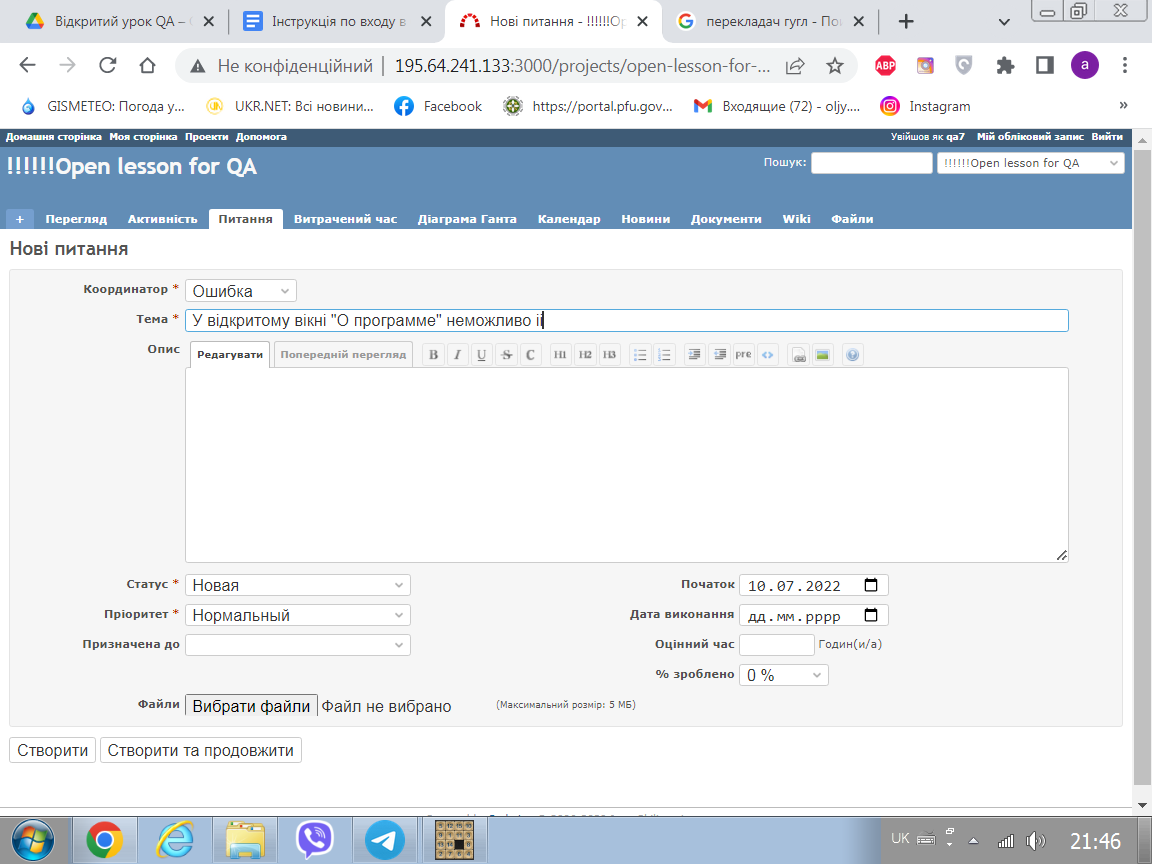Expand the Координатор tracker dropdown
The image size is (1152, 864).
pos(241,291)
